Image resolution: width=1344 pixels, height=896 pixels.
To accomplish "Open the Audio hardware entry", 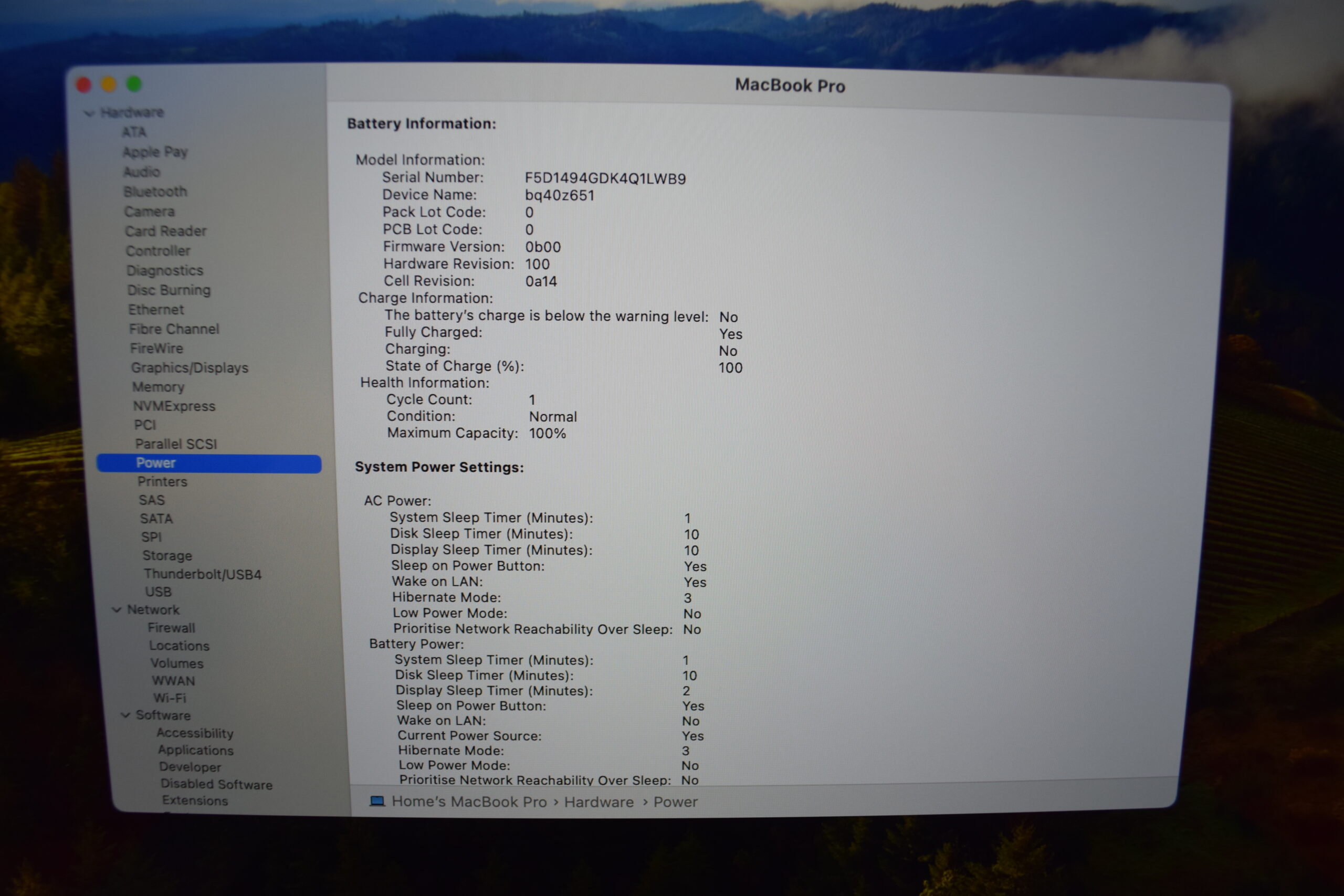I will click(142, 172).
